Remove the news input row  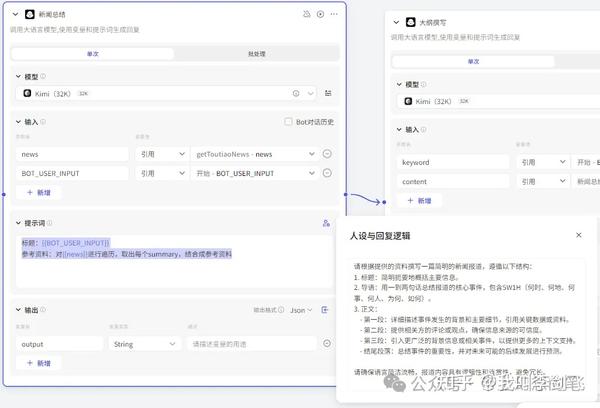(327, 154)
